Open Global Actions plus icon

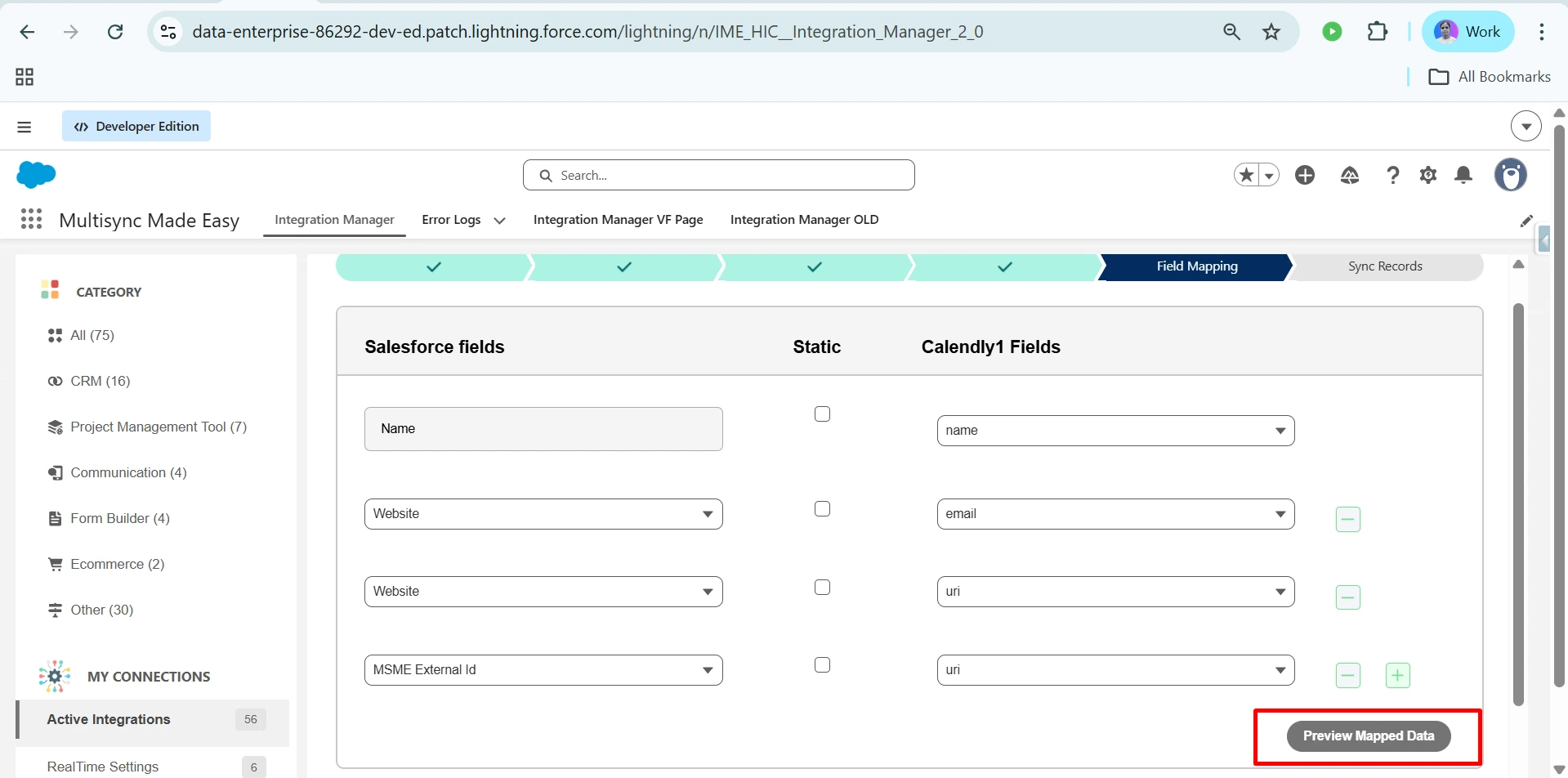point(1305,175)
